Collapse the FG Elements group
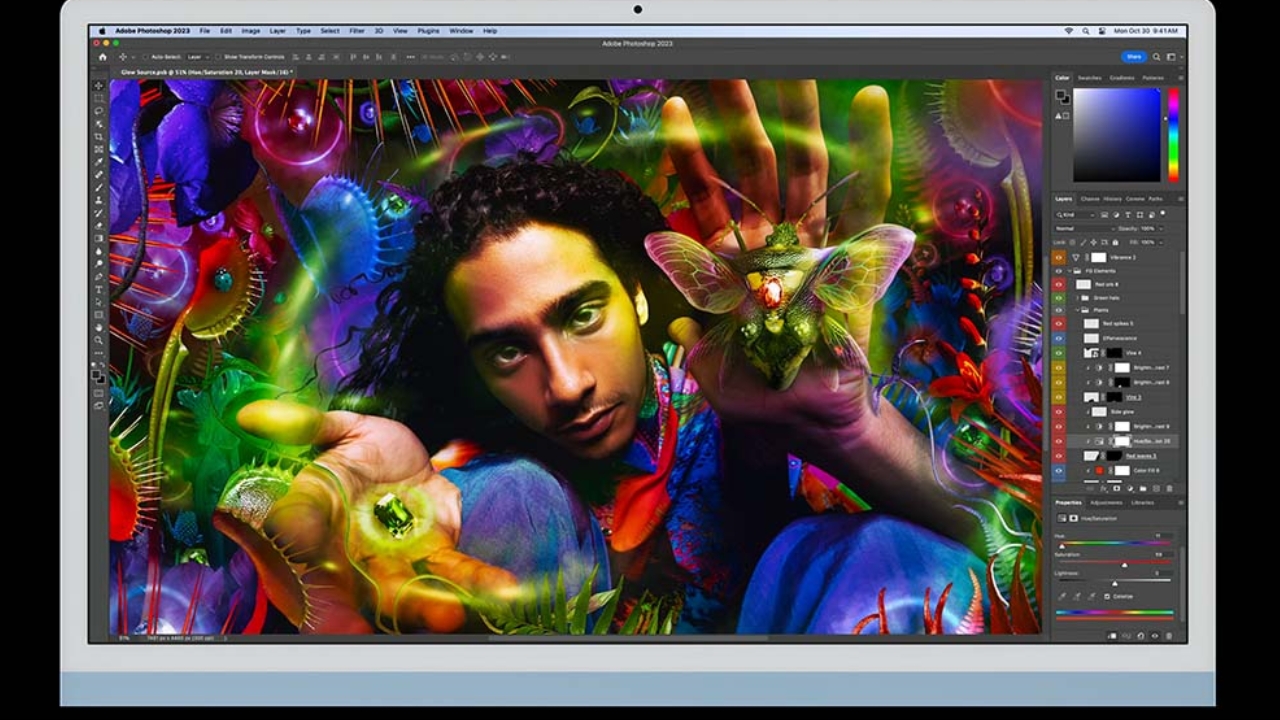1280x720 pixels. tap(1069, 271)
